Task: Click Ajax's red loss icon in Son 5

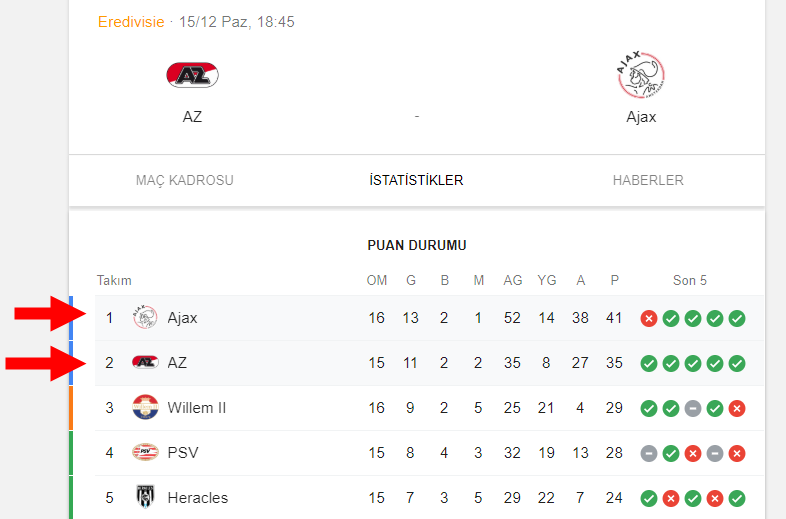Action: [649, 318]
